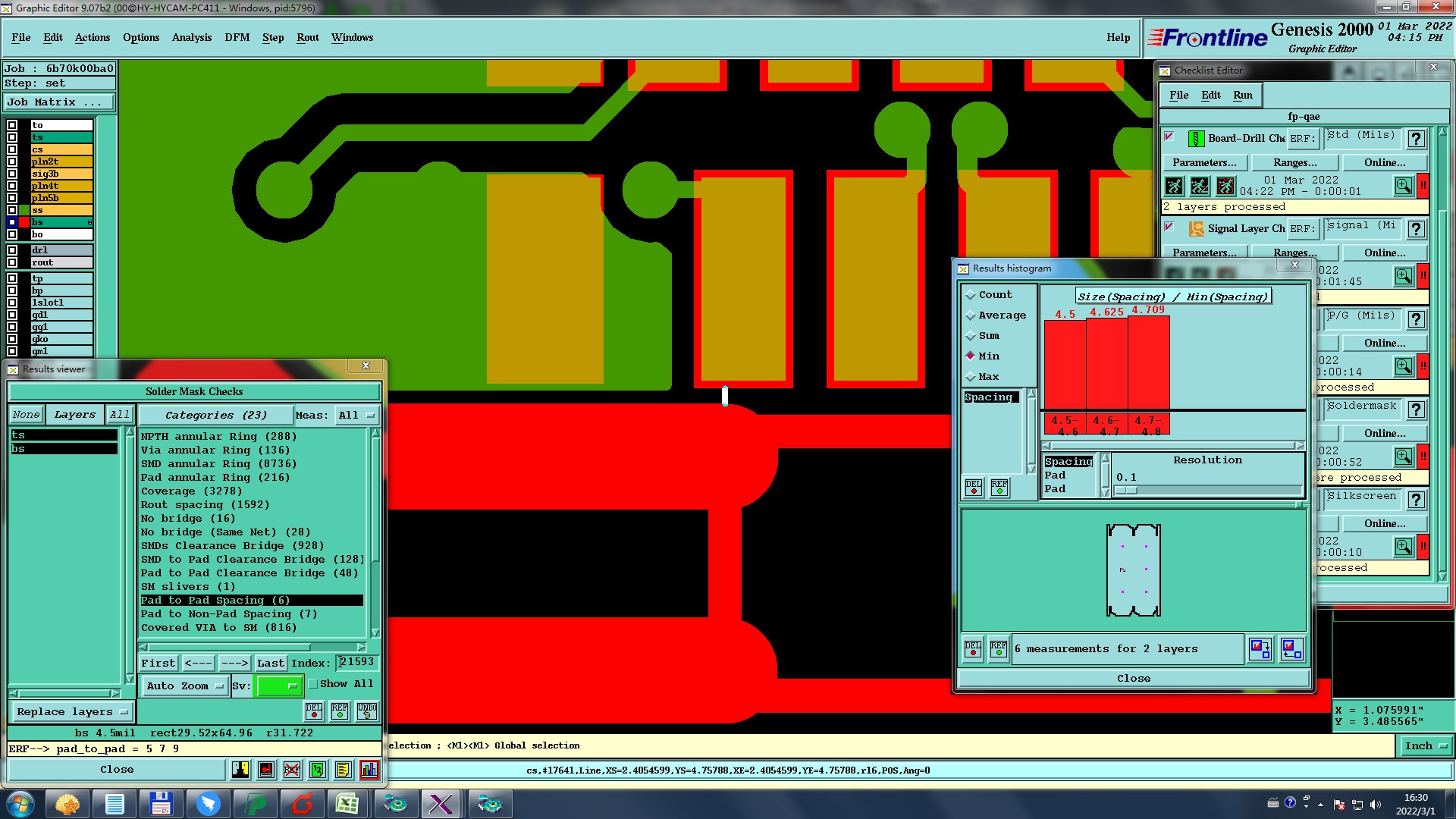Click the Last navigation button
1456x819 pixels.
pos(270,664)
